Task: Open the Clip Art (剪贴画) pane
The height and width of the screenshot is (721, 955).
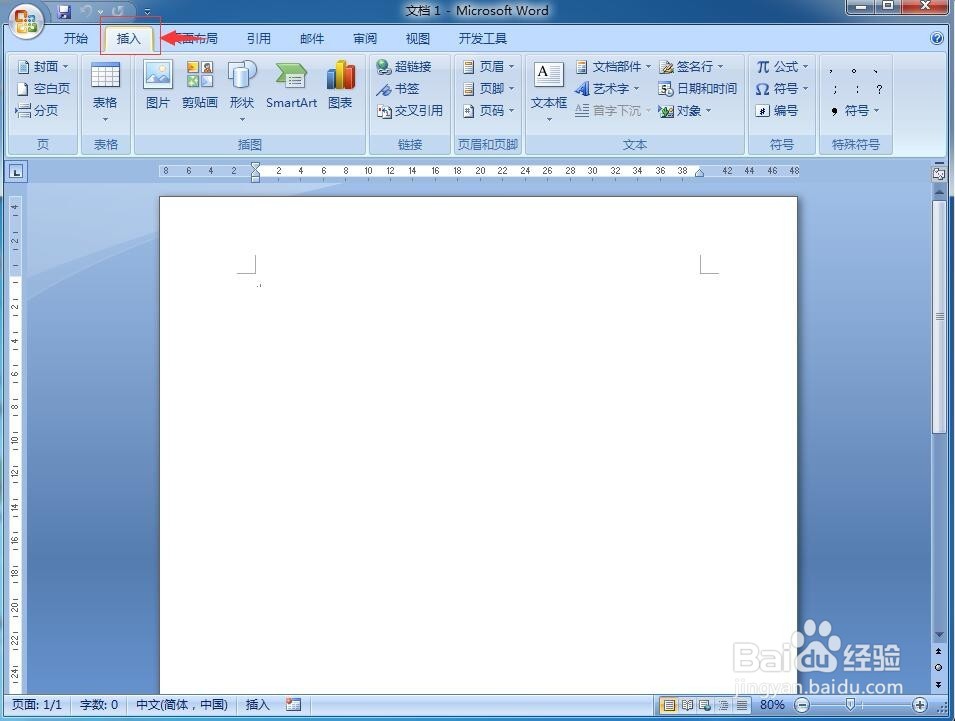Action: (200, 85)
